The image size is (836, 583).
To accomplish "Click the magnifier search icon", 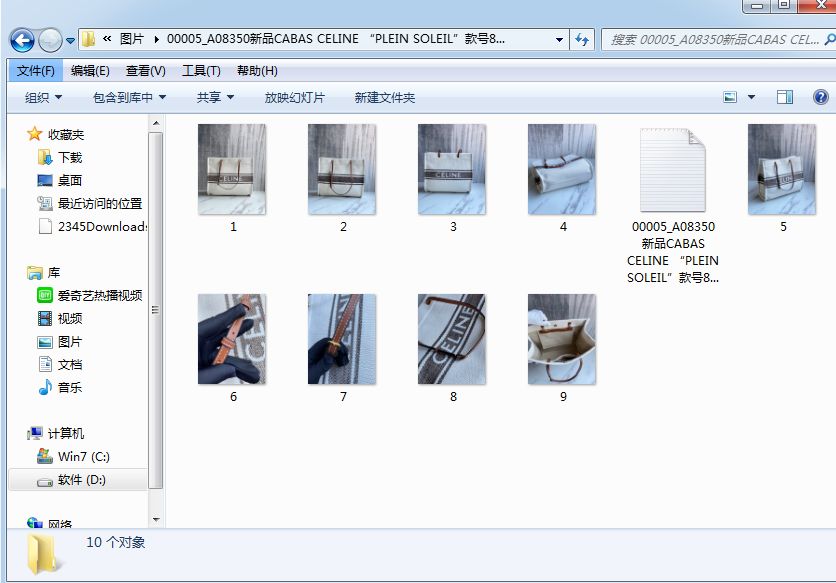I will pyautogui.click(x=830, y=39).
